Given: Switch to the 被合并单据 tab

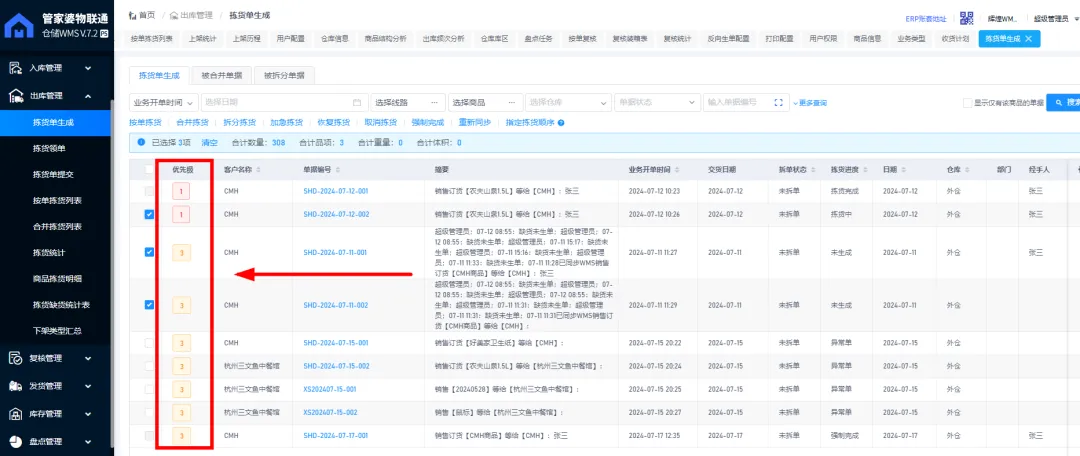Looking at the screenshot, I should (x=221, y=75).
